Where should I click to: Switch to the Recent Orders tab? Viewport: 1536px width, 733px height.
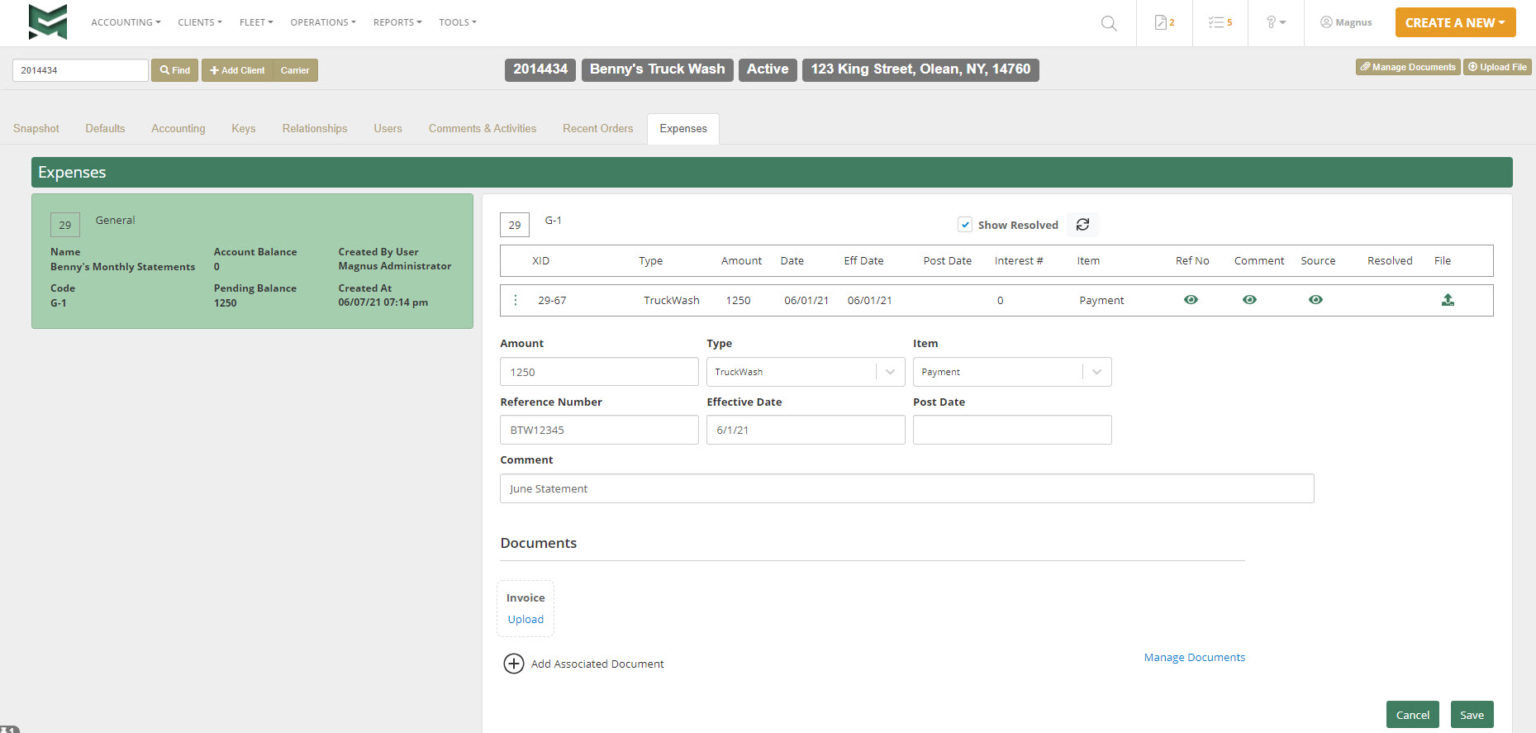point(597,128)
